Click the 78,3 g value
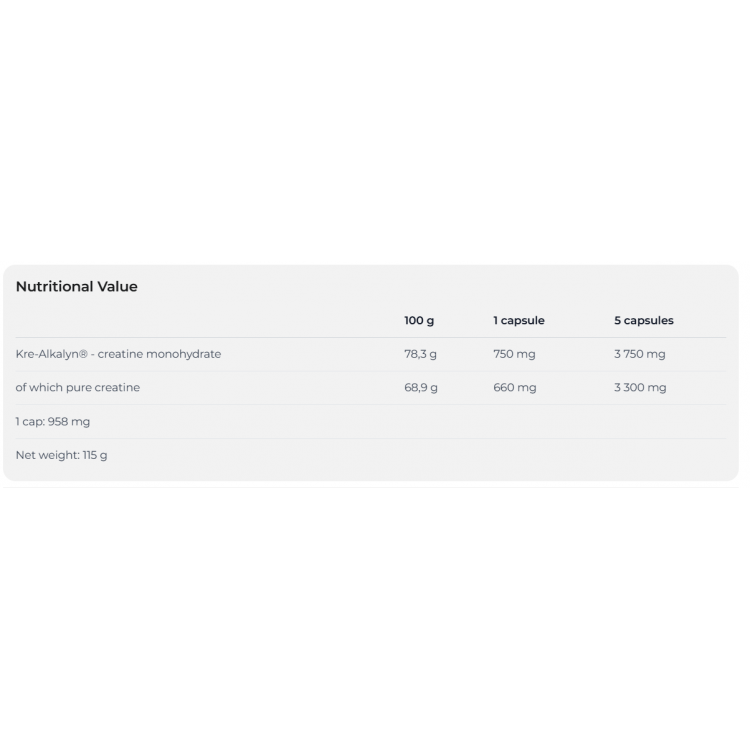Viewport: 750px width, 750px height. tap(420, 354)
